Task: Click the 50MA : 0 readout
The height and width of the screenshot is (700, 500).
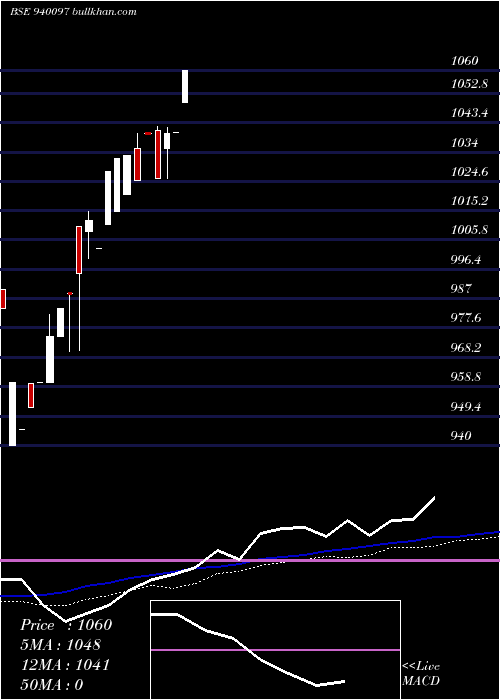Action: (x=52, y=685)
